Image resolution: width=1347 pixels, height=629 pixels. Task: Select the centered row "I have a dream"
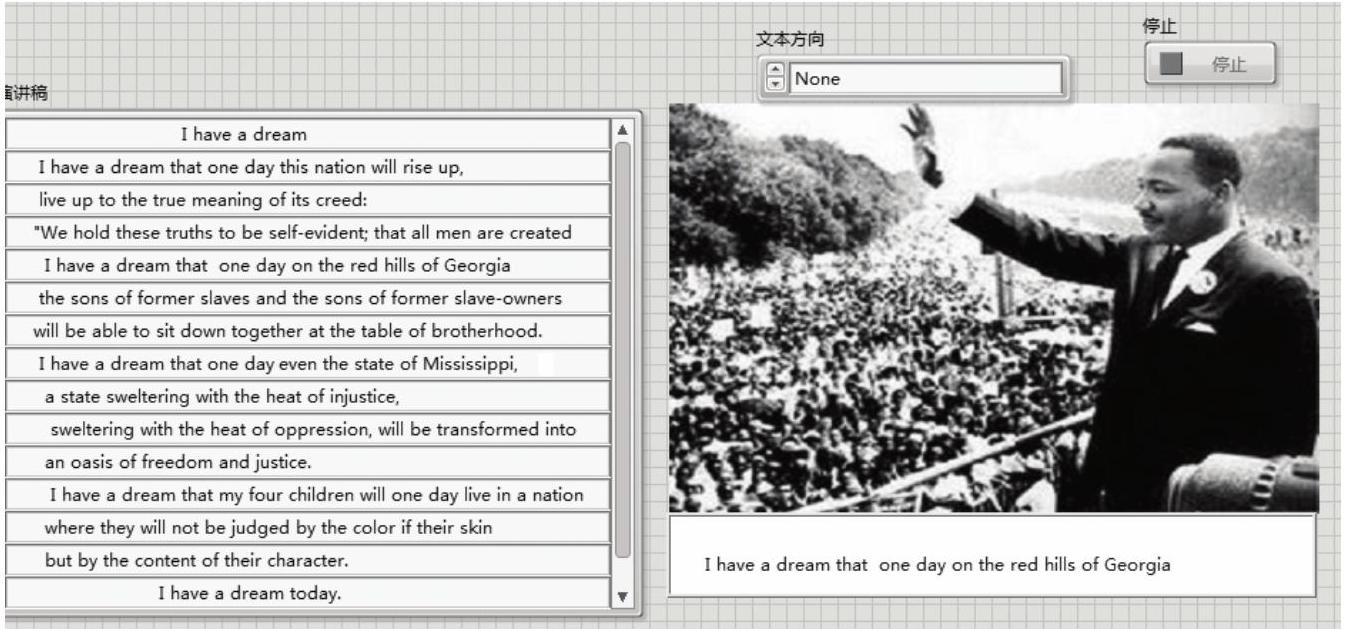308,135
